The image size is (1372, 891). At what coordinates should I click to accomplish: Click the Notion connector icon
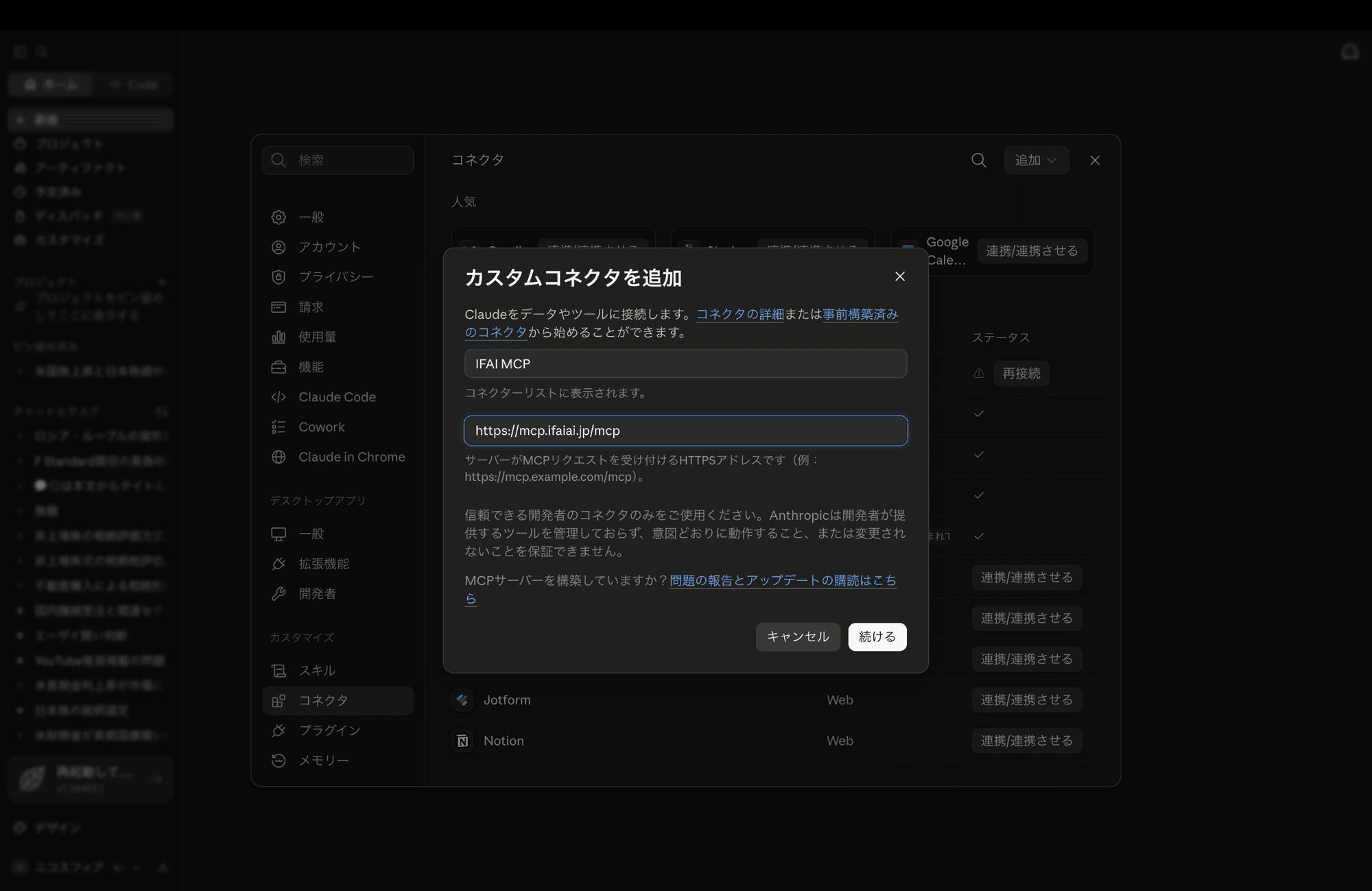point(462,741)
